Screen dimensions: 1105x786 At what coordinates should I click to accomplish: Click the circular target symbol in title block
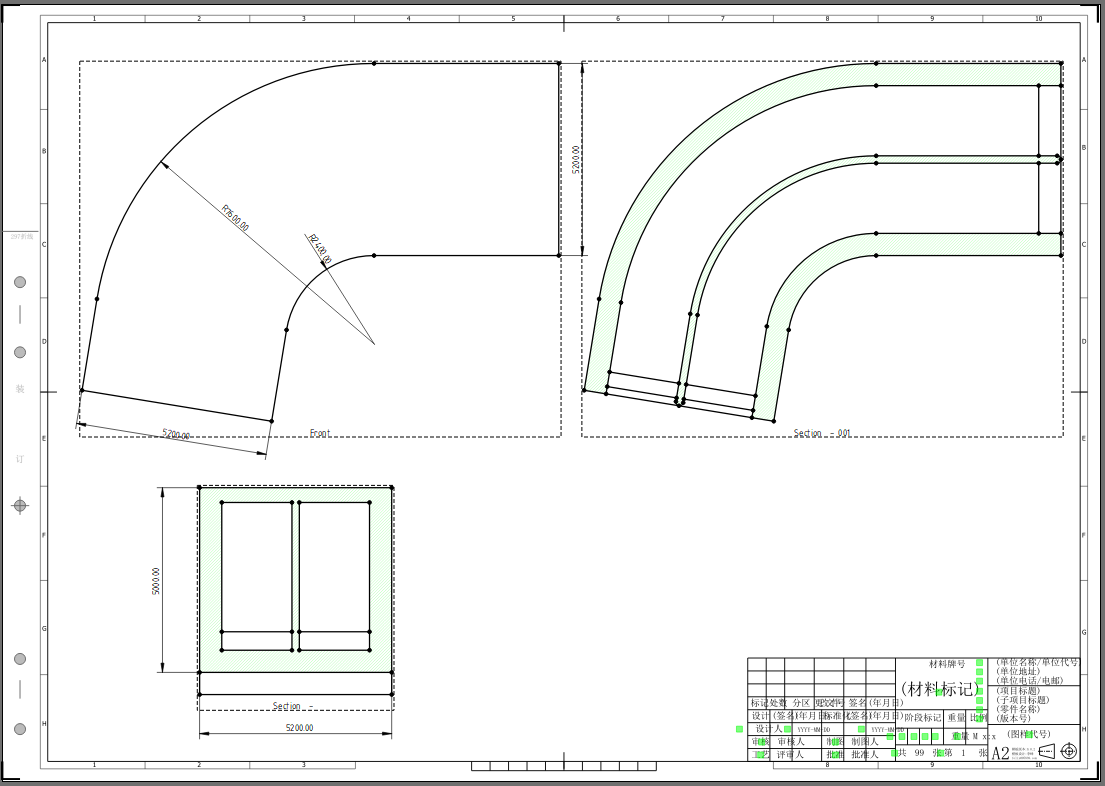1069,751
